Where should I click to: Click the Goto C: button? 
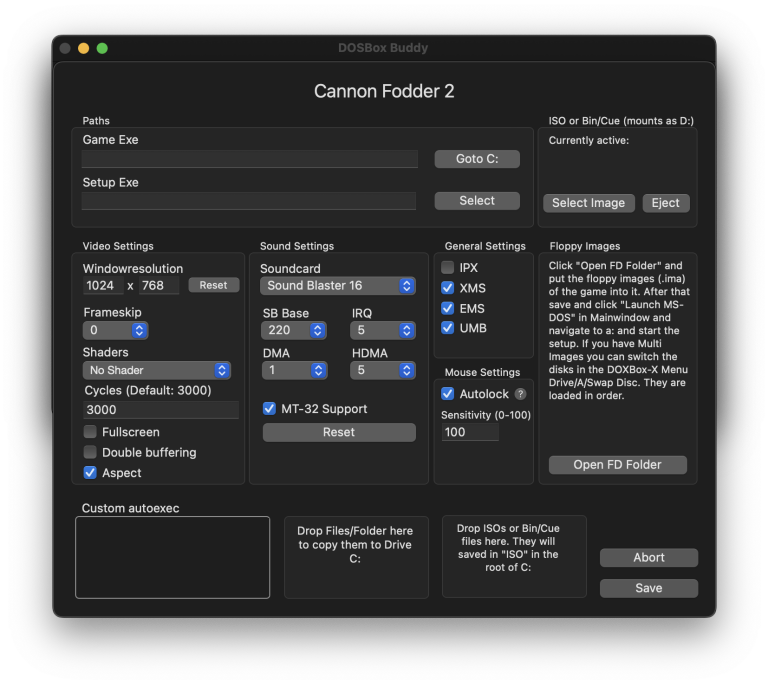477,159
